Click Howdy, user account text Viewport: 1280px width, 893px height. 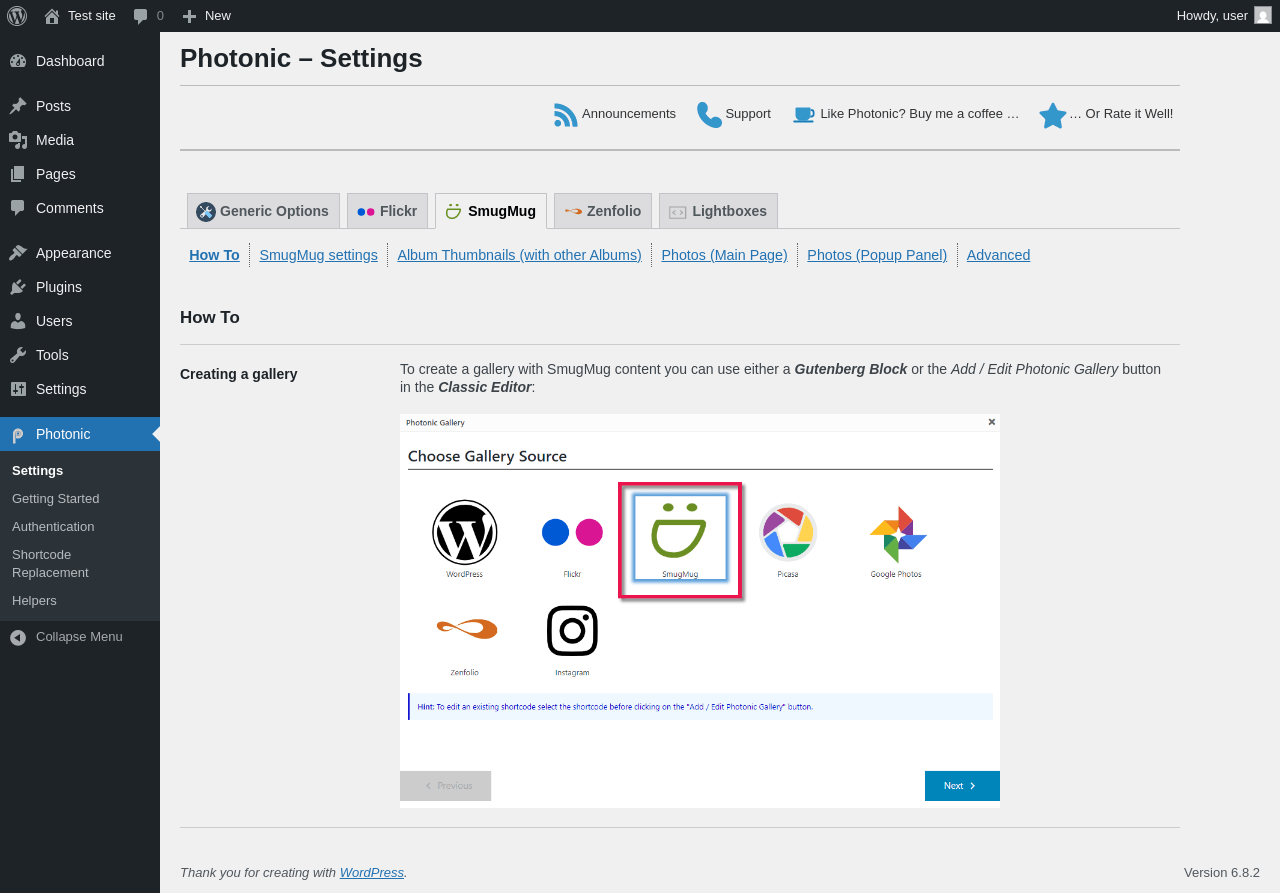tap(1212, 16)
